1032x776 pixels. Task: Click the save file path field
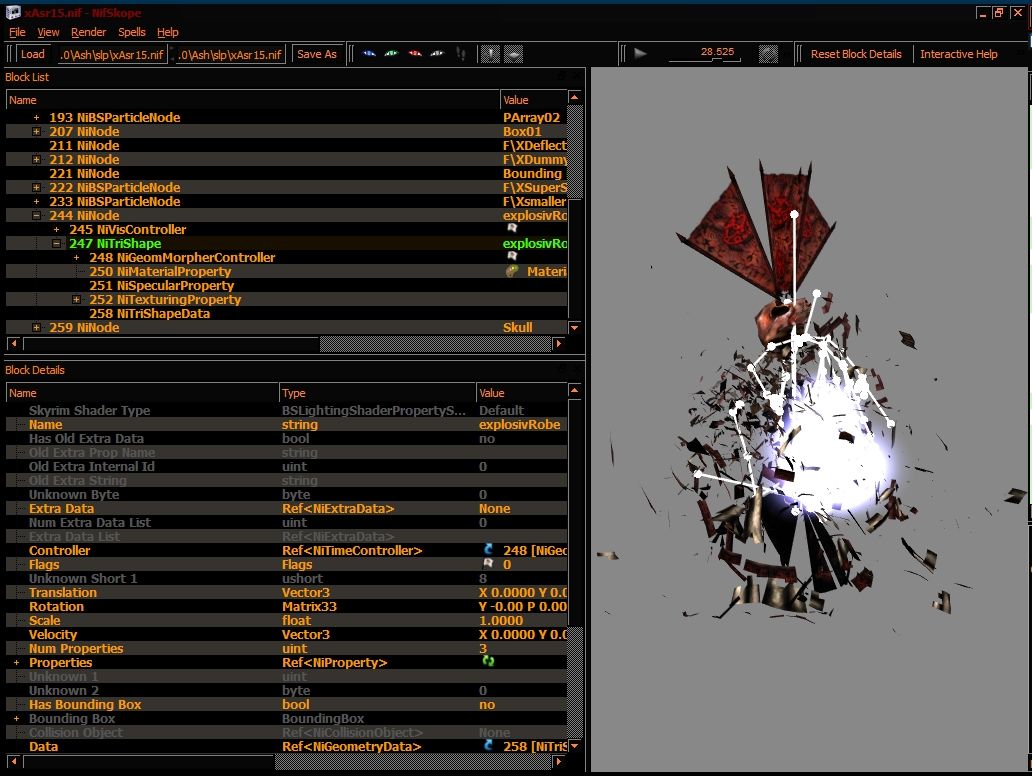pos(230,55)
